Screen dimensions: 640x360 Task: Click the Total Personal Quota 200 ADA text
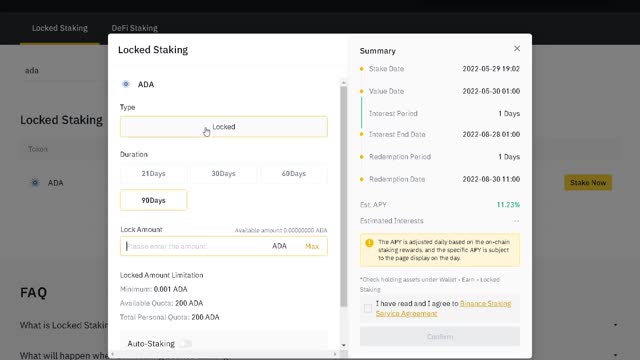tap(169, 317)
